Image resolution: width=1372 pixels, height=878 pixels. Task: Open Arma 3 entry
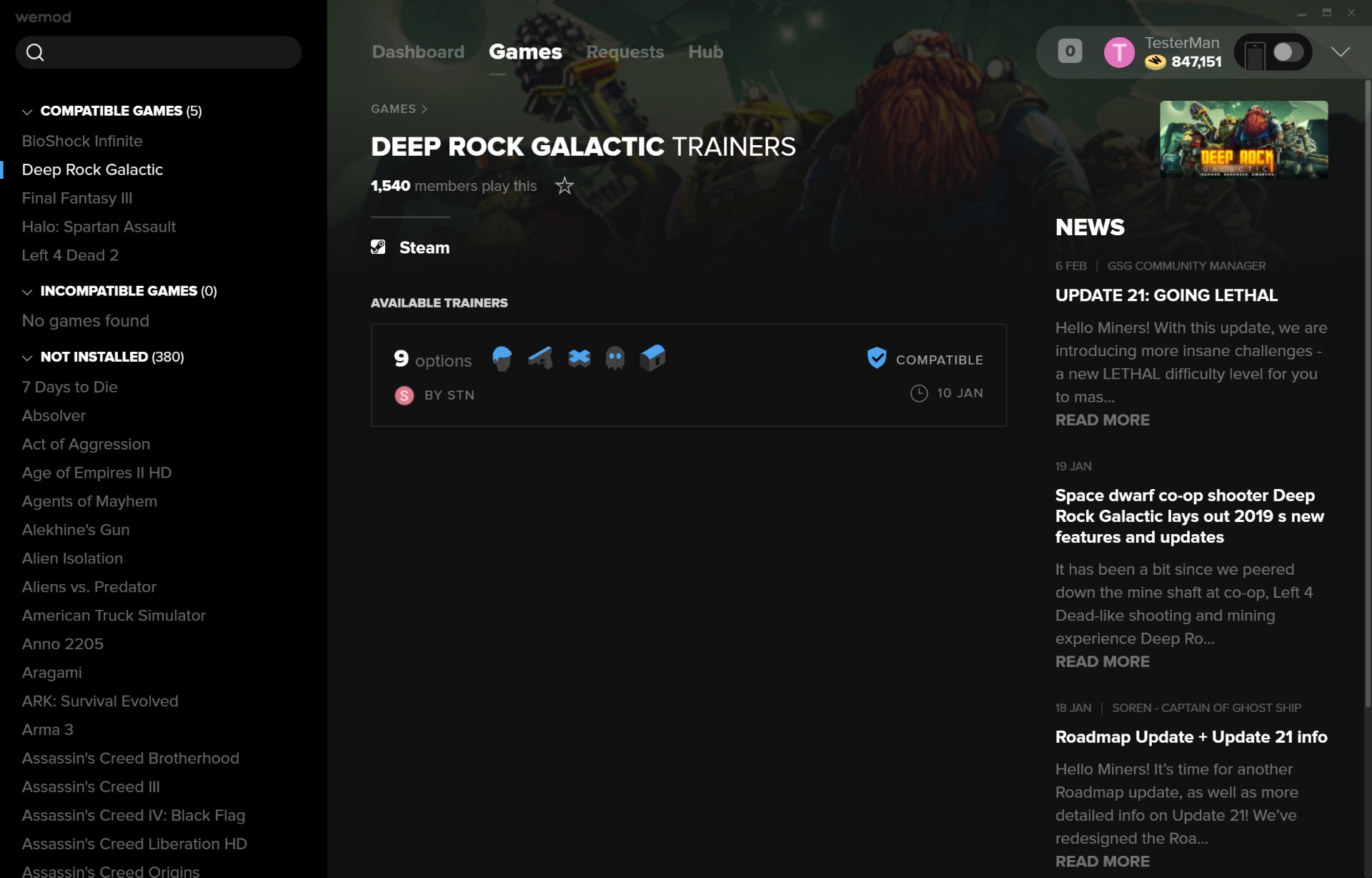pos(47,730)
